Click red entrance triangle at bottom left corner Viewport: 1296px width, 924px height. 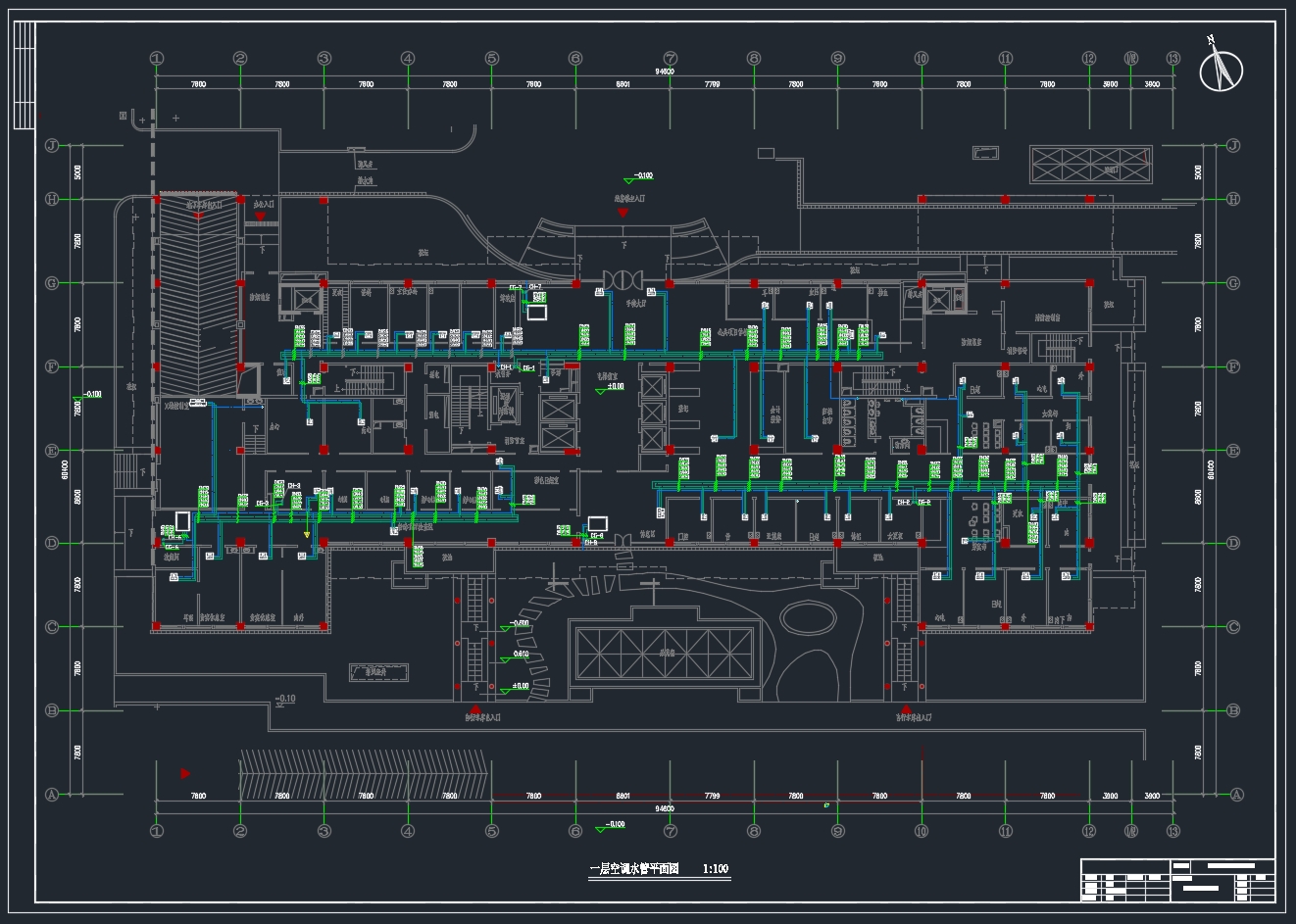click(185, 774)
